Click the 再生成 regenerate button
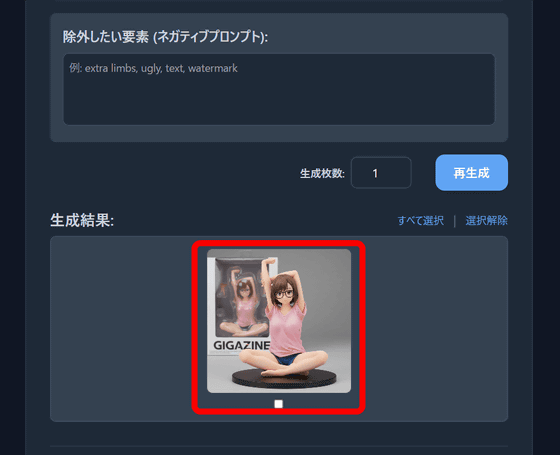The width and height of the screenshot is (560, 455). 471,173
